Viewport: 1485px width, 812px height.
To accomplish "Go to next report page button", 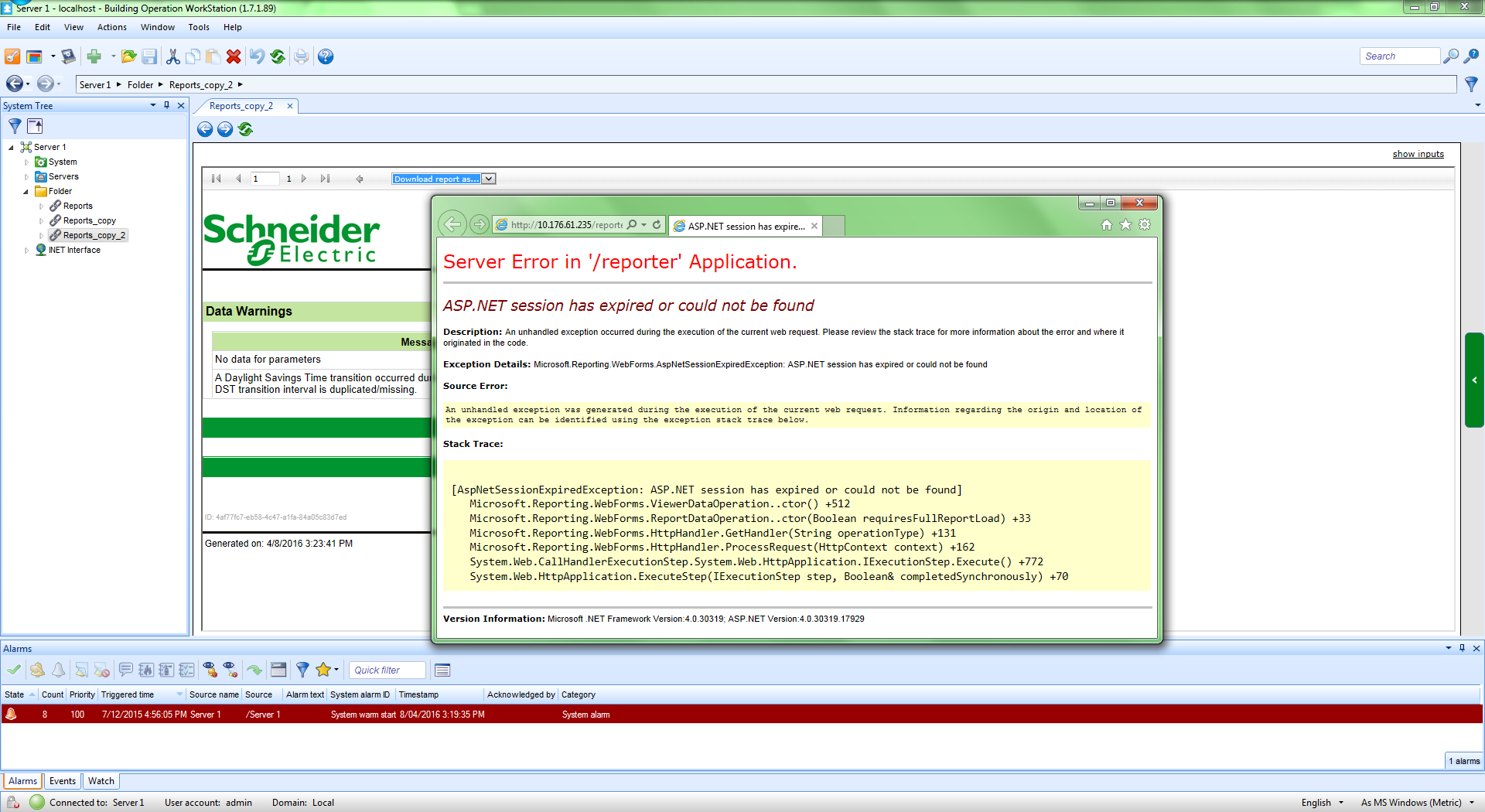I will 304,179.
